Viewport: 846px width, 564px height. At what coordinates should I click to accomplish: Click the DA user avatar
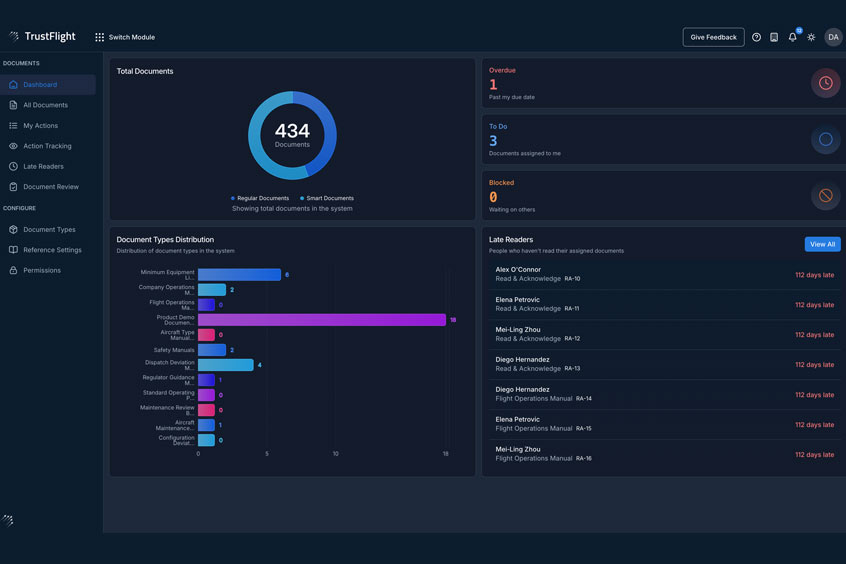[833, 37]
